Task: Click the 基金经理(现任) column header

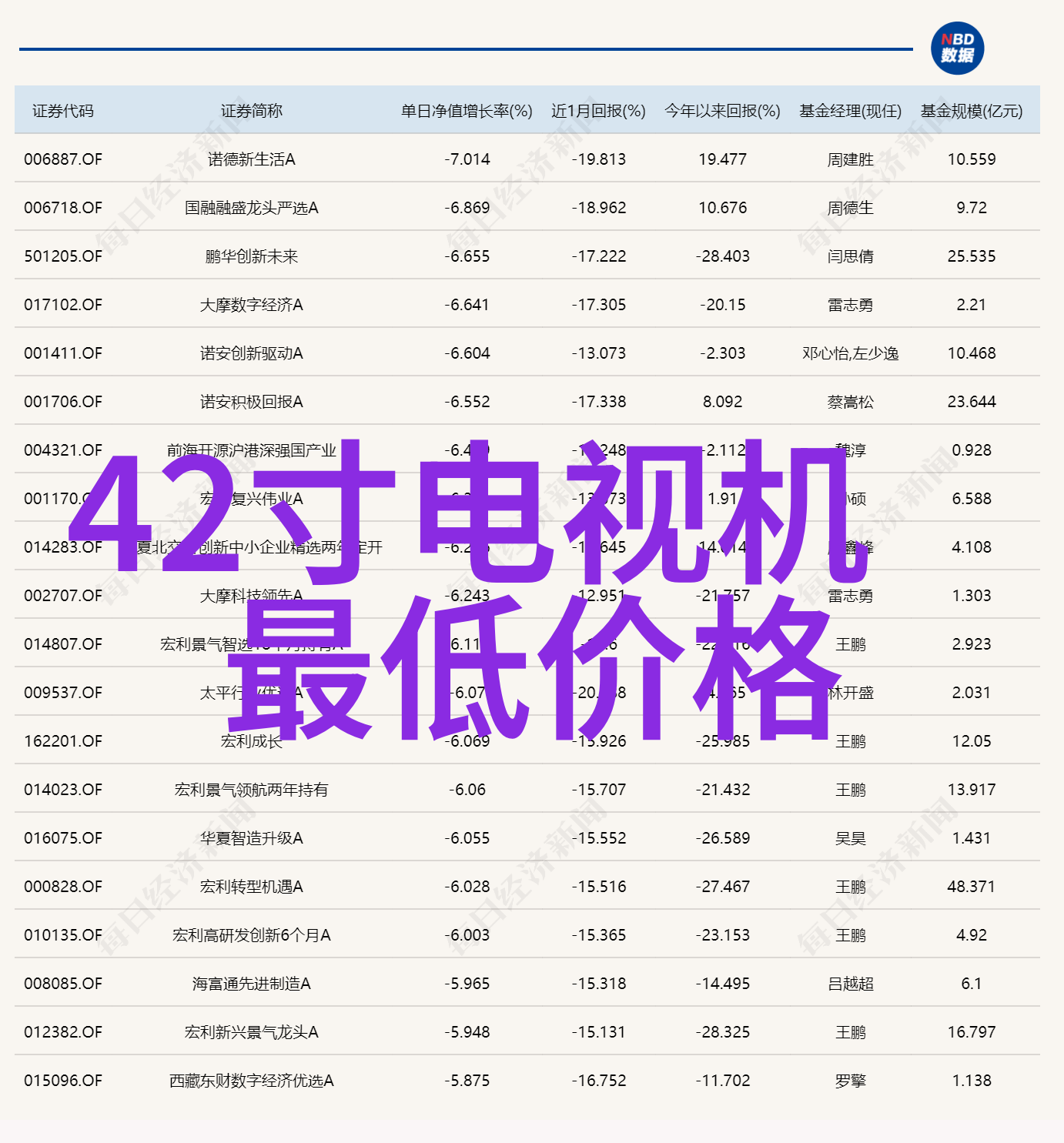Action: (x=850, y=111)
